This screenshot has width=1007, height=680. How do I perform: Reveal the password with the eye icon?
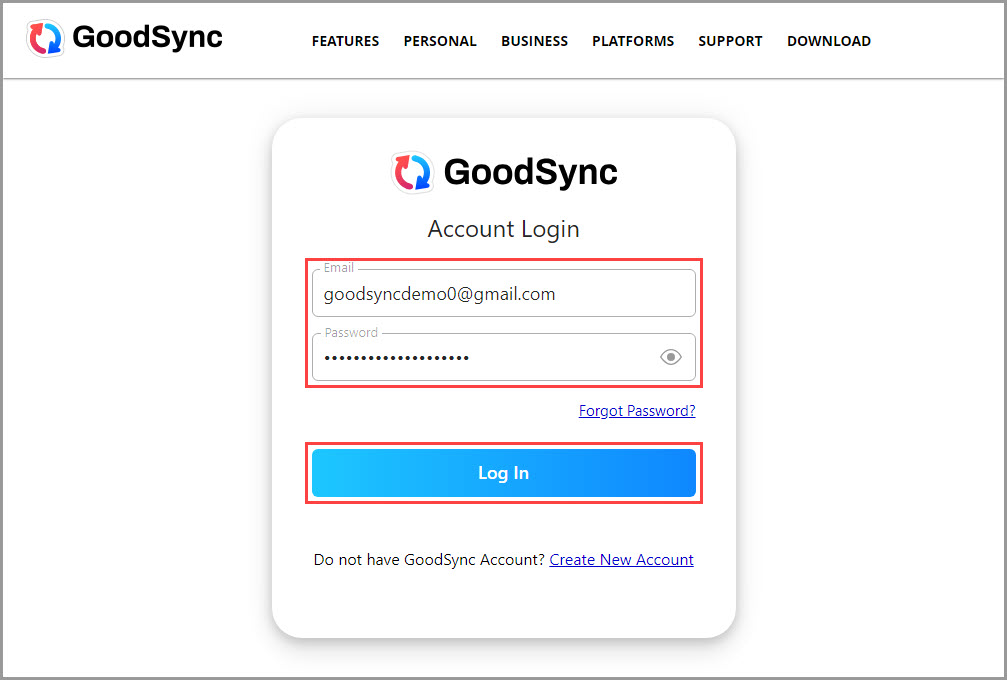671,357
